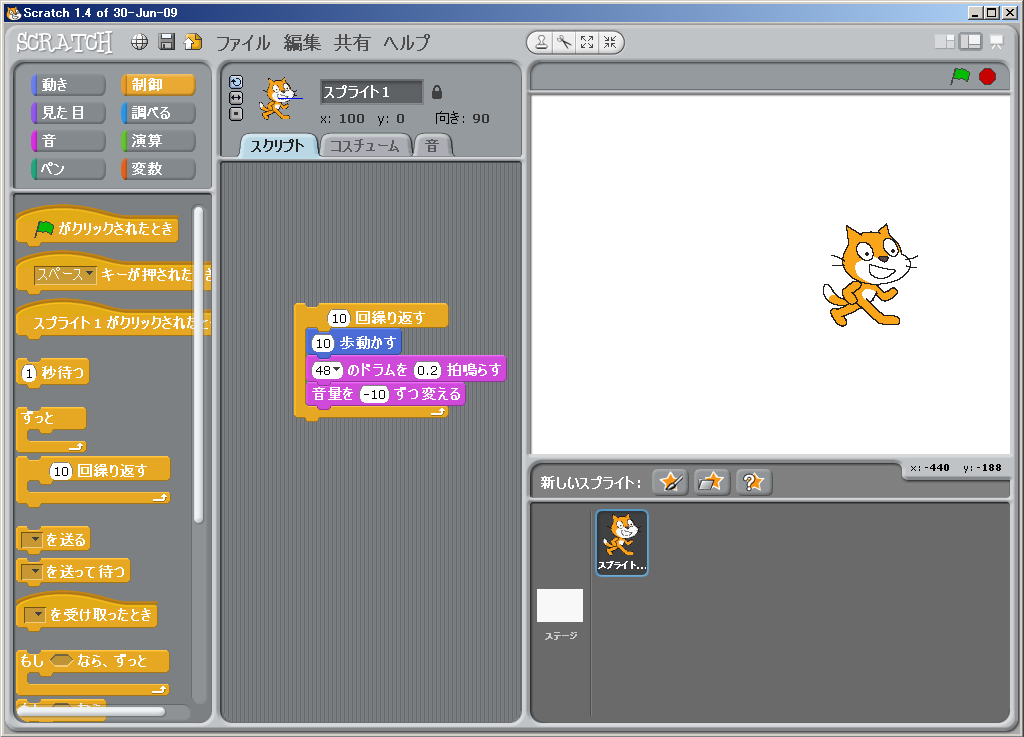The height and width of the screenshot is (737, 1024).
Task: Open the スペース key dropdown
Action: [x=65, y=275]
